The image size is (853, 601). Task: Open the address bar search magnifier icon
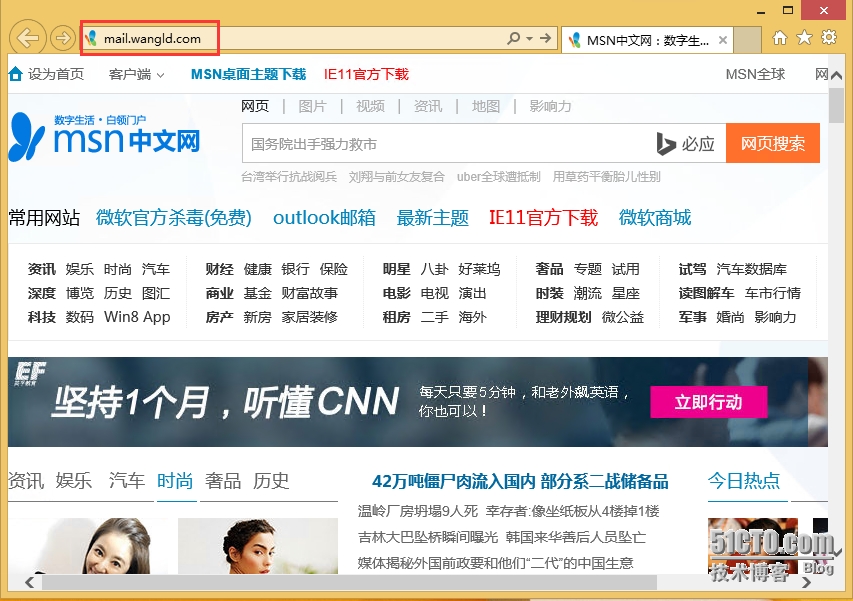(513, 38)
